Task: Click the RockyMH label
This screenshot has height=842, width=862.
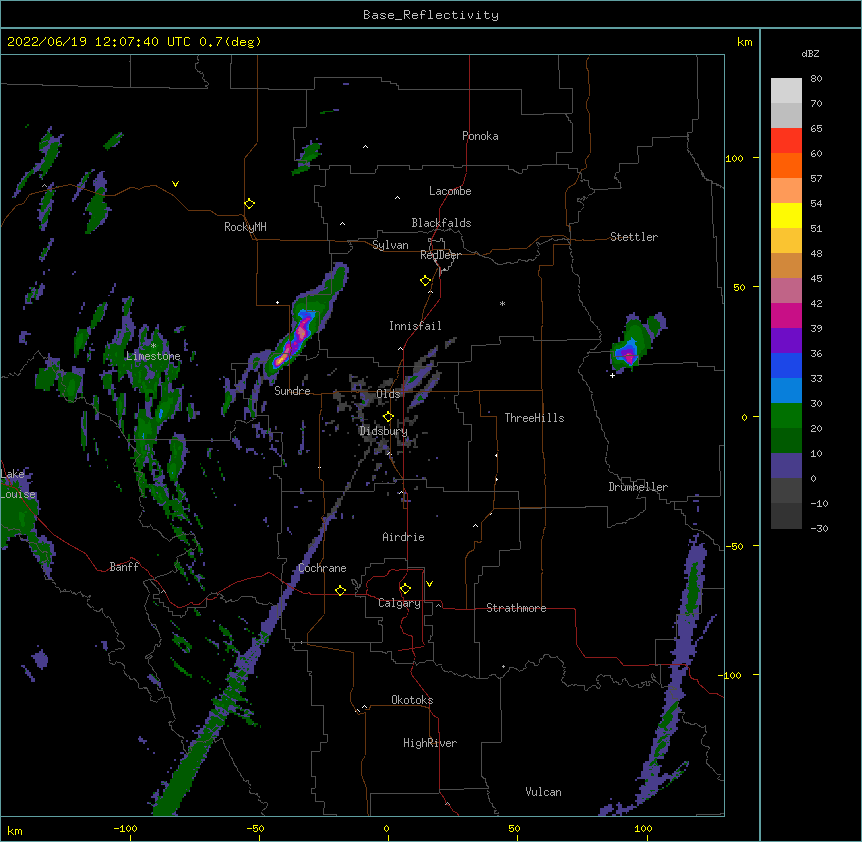Action: tap(245, 227)
